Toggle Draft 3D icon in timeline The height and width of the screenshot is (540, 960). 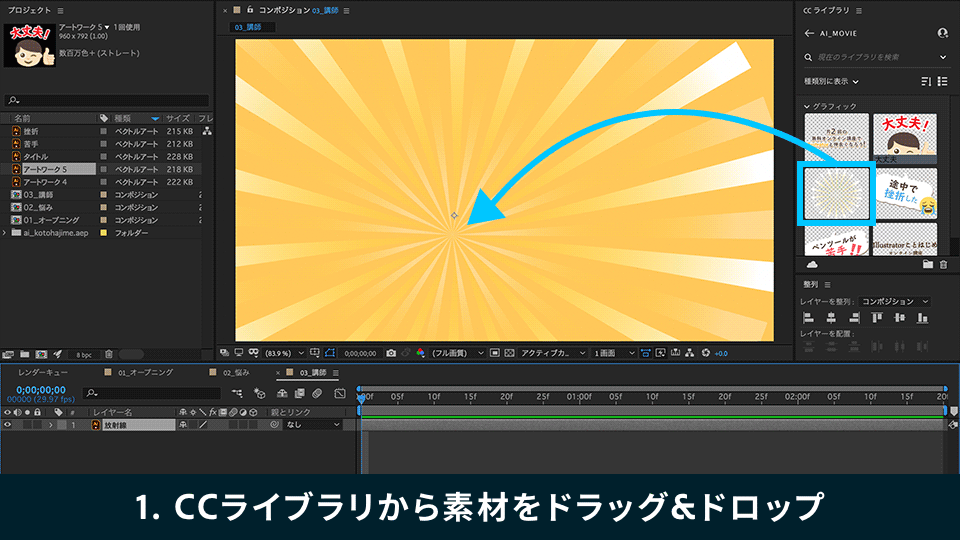tap(260, 393)
